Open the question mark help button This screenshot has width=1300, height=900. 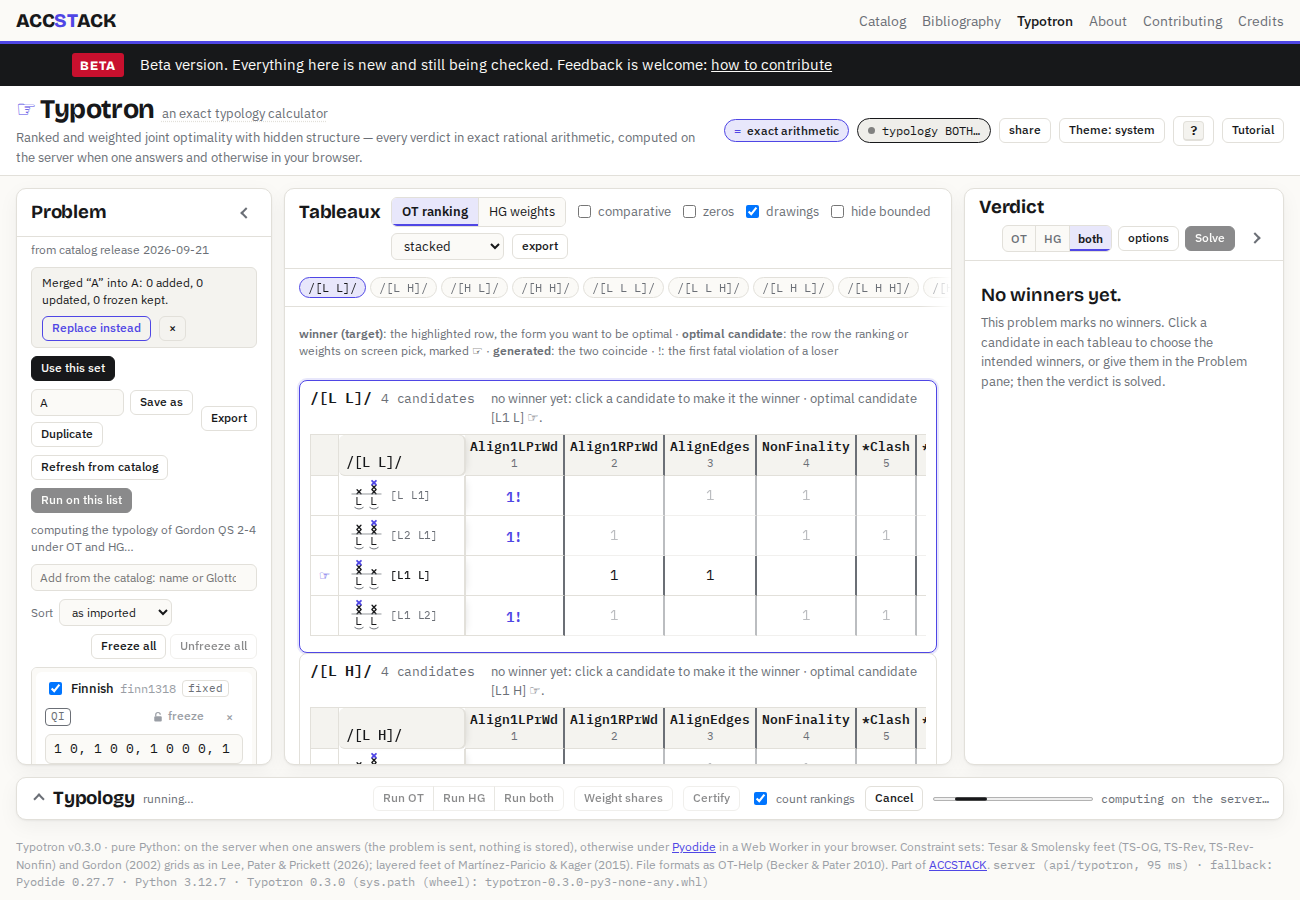(1193, 131)
